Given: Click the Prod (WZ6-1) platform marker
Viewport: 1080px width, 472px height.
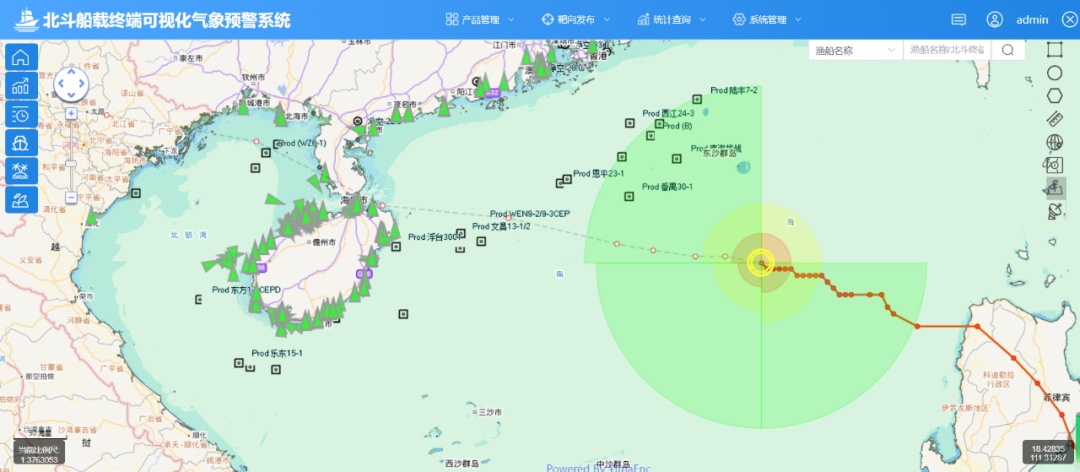Looking at the screenshot, I should click(x=277, y=144).
